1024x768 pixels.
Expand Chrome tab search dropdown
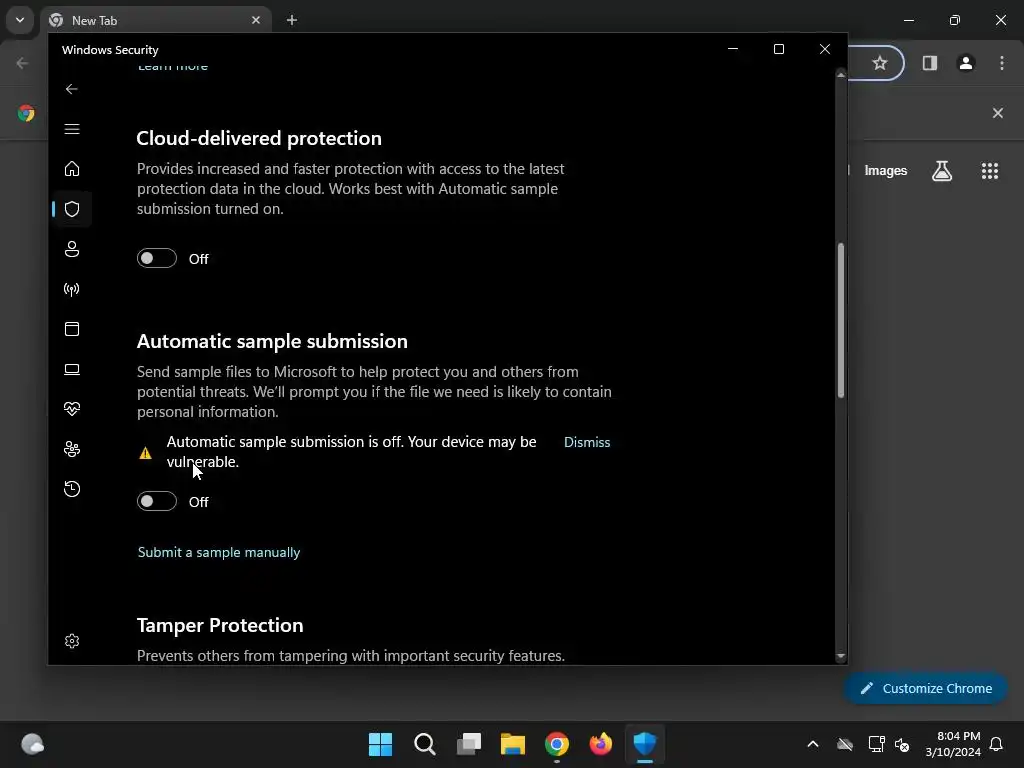pos(20,20)
